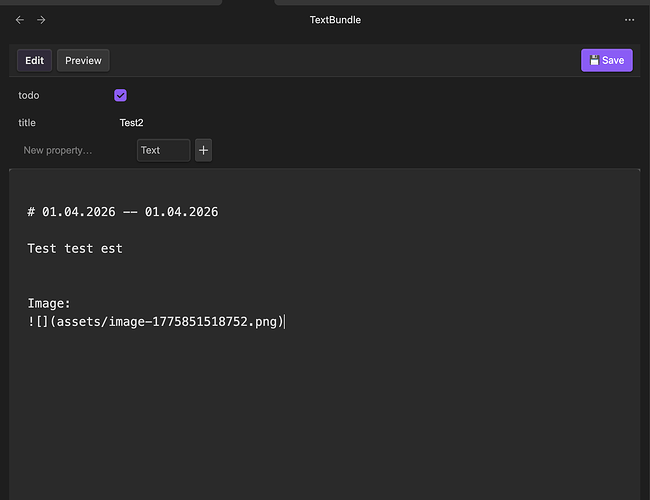Click the 'Test test est' line
Screen dimensions: 650x500
[x=75, y=248]
